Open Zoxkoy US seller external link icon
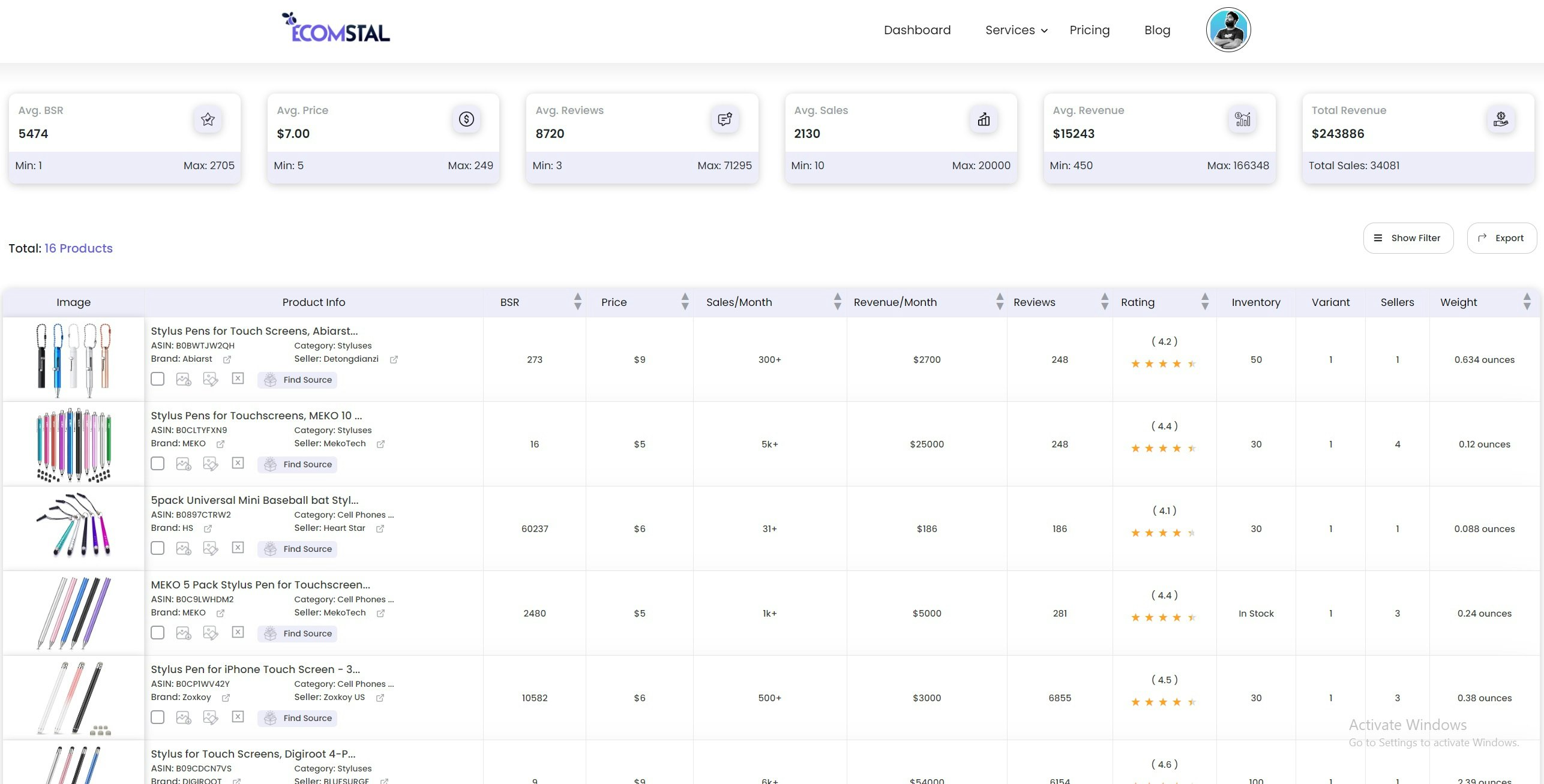Screen dimensions: 1544x784 pyautogui.click(x=380, y=698)
